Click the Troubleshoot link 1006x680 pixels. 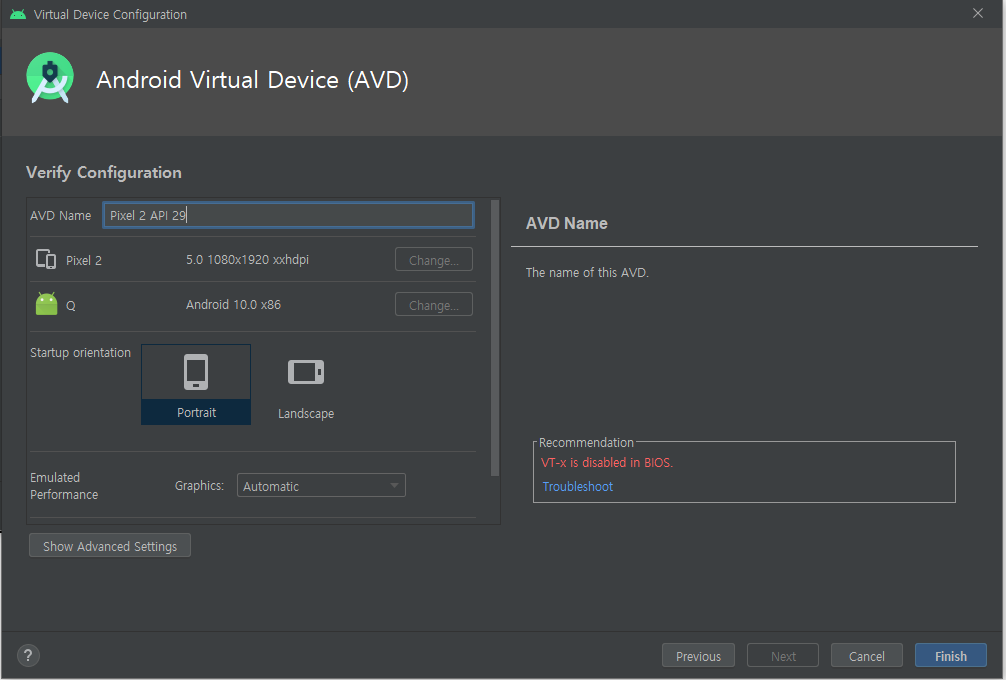pyautogui.click(x=577, y=486)
